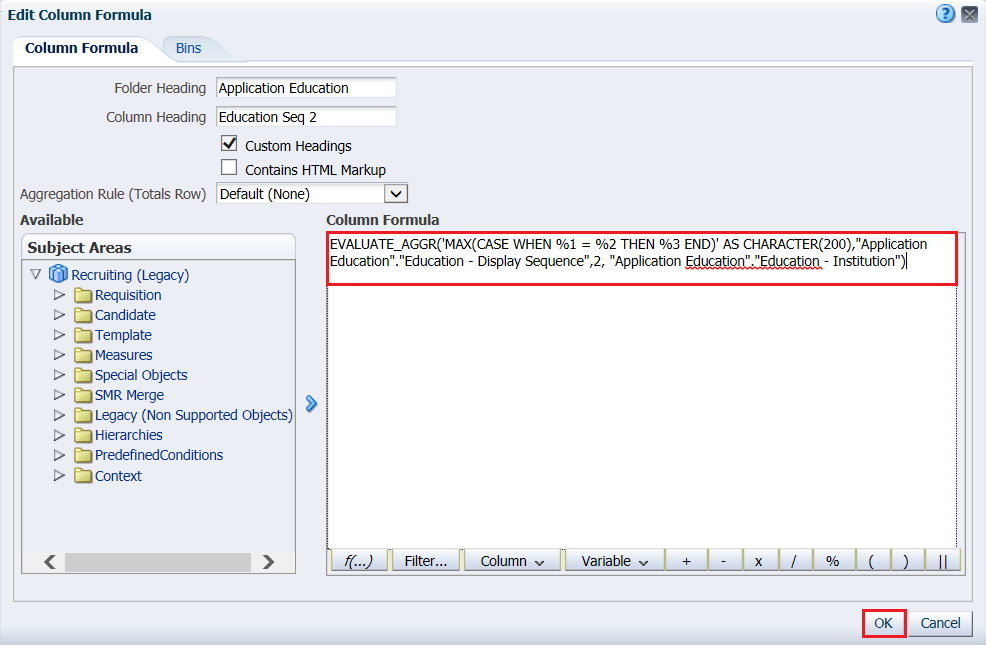Insert the percent symbol into the formula
Image resolution: width=986 pixels, height=645 pixels.
pos(832,561)
